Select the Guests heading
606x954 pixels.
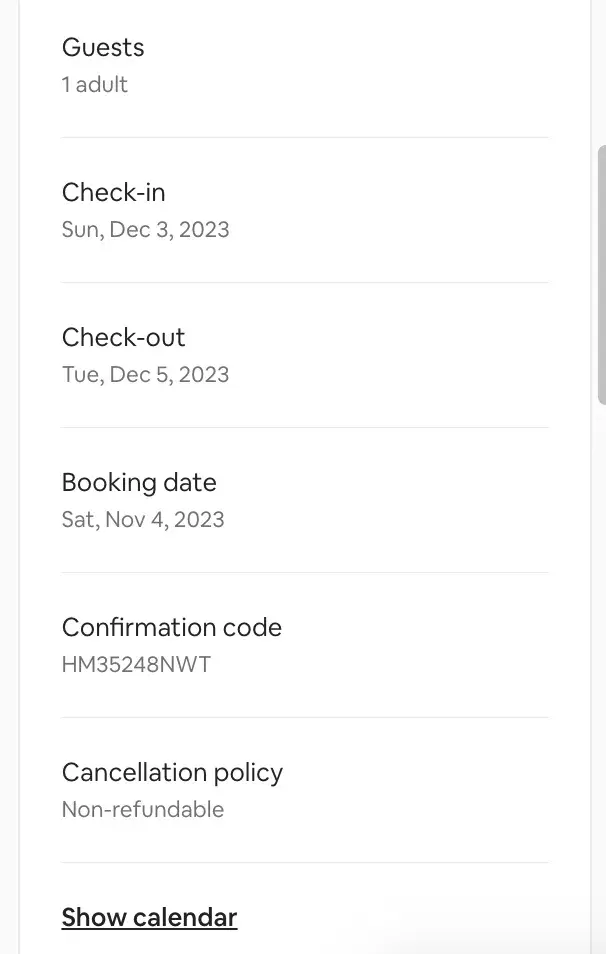tap(103, 47)
